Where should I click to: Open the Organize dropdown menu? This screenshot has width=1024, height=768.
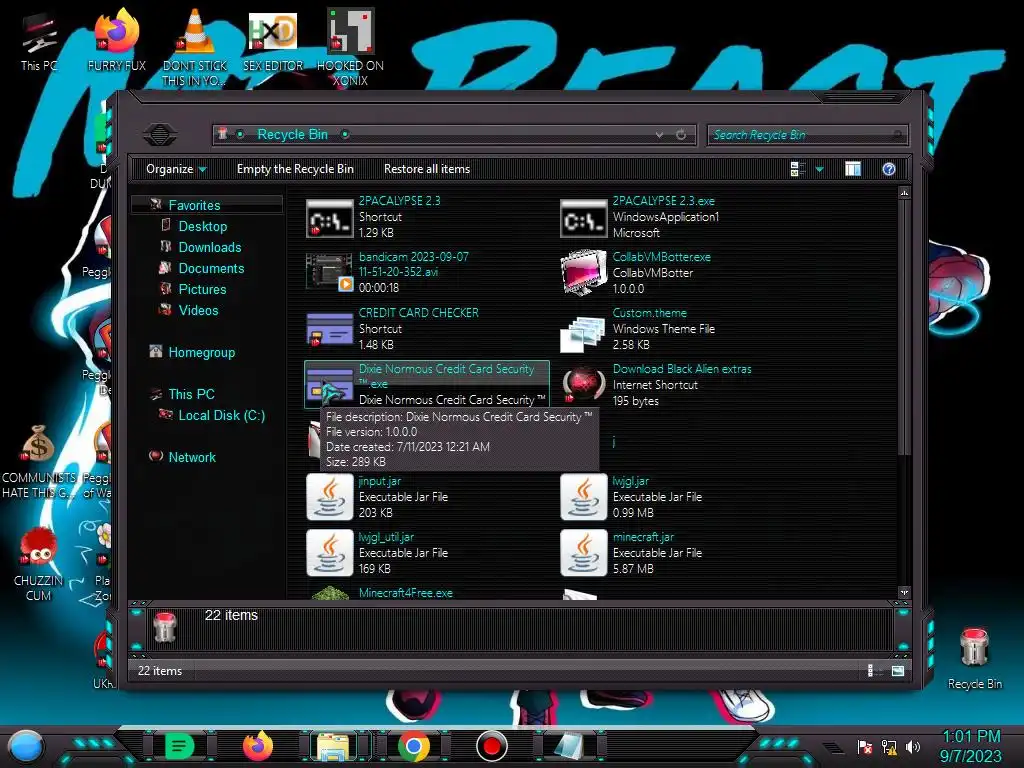tap(176, 169)
